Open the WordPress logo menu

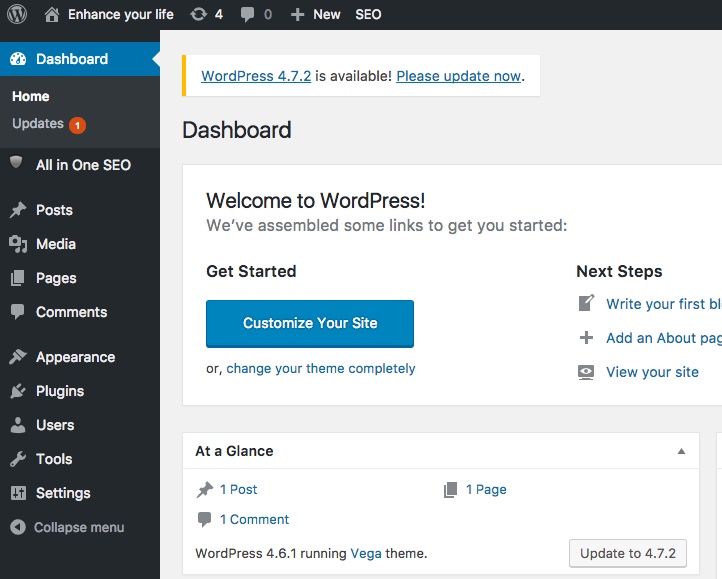[x=17, y=14]
